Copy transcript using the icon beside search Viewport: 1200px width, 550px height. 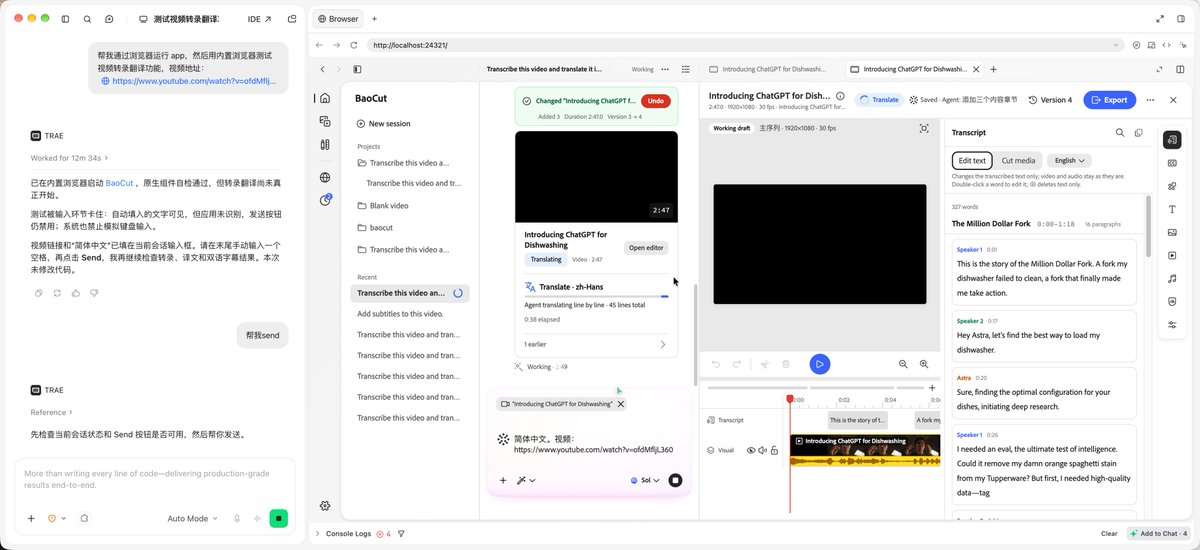[x=1139, y=132]
